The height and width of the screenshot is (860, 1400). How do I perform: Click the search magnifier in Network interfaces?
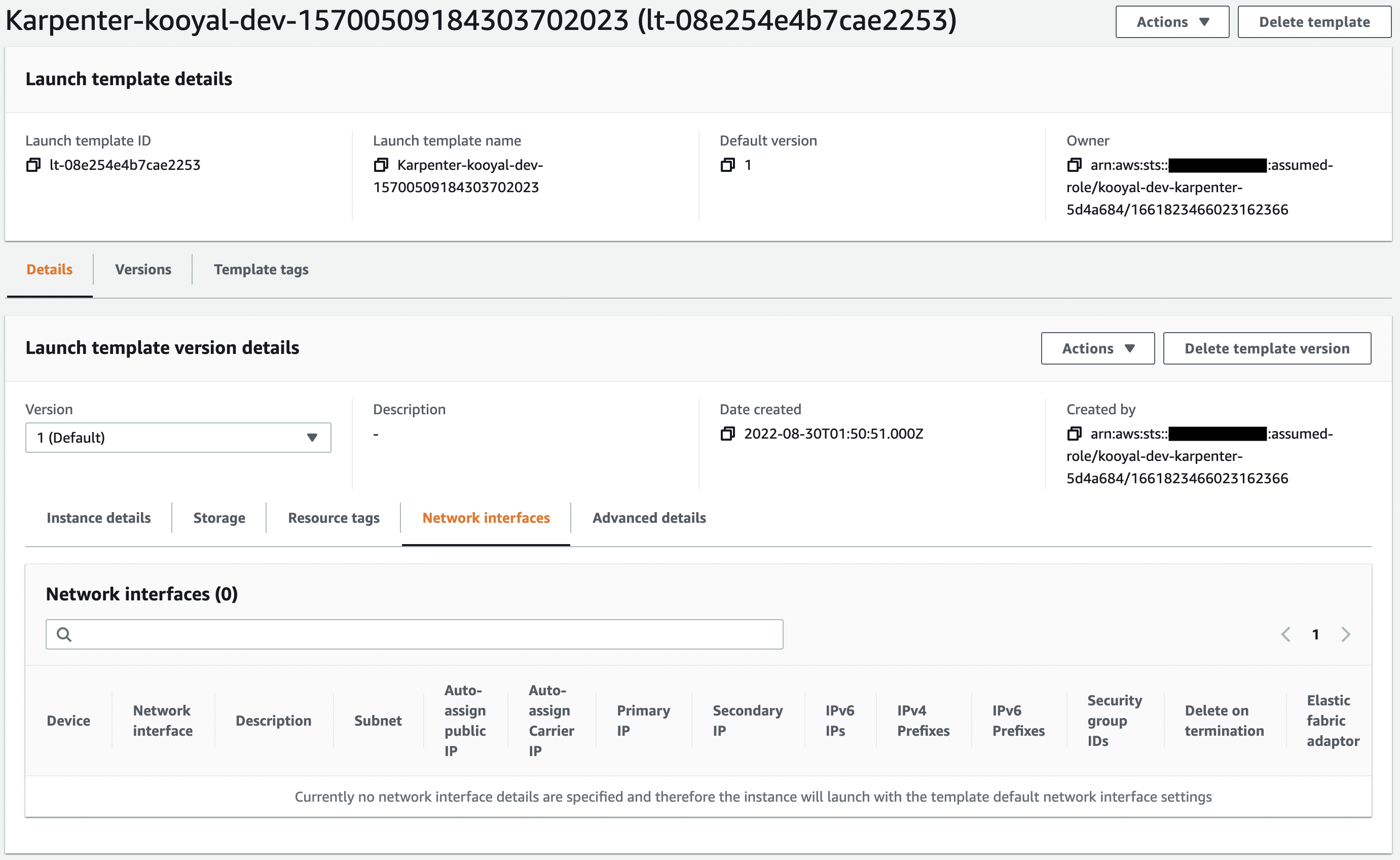tap(64, 634)
